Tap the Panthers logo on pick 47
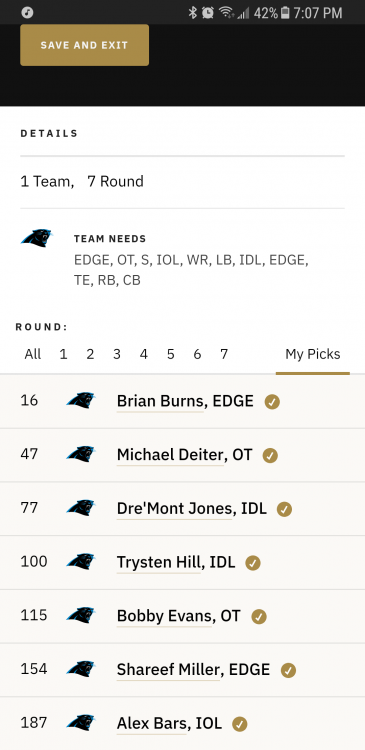Image resolution: width=365 pixels, height=750 pixels. (81, 454)
